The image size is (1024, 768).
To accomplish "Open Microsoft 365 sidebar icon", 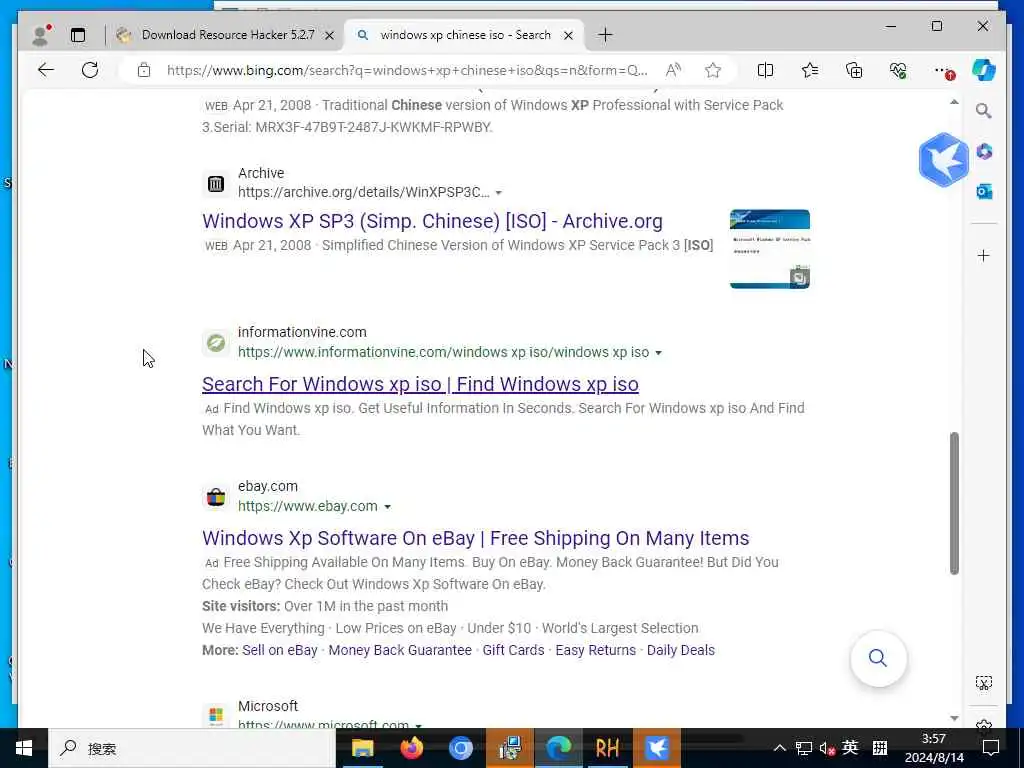I will point(984,152).
